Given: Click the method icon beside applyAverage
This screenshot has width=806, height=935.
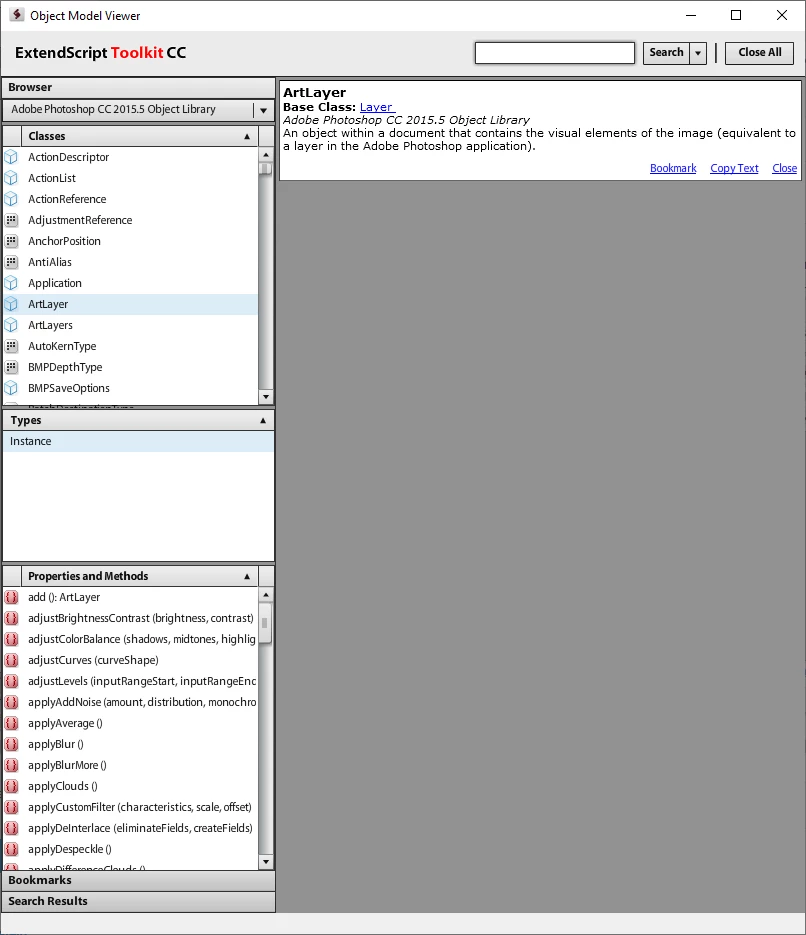Looking at the screenshot, I should click(11, 723).
